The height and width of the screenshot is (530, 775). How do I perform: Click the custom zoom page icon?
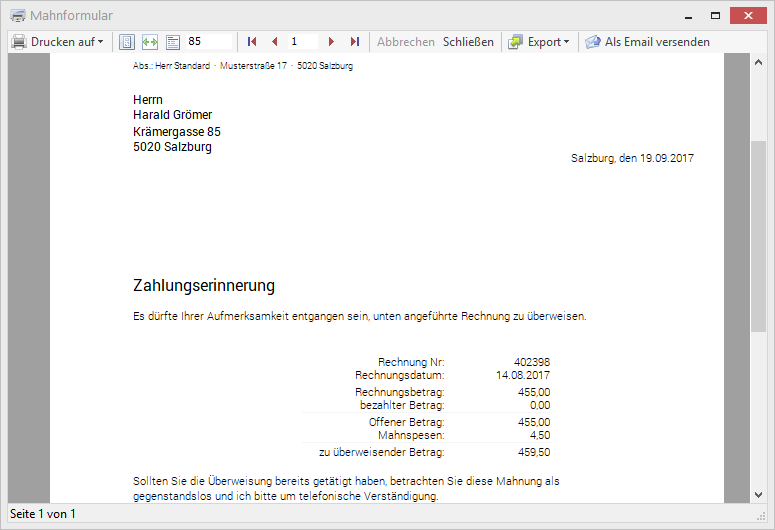172,42
